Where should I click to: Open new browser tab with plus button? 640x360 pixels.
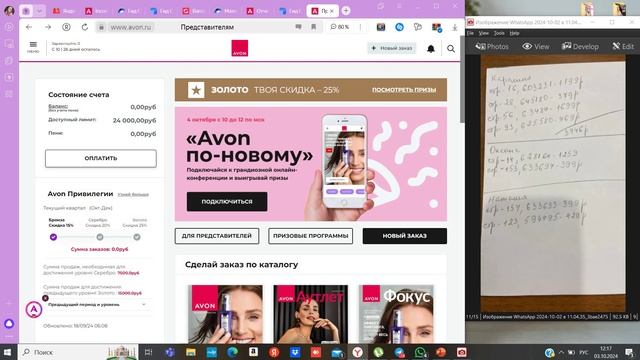click(x=346, y=11)
